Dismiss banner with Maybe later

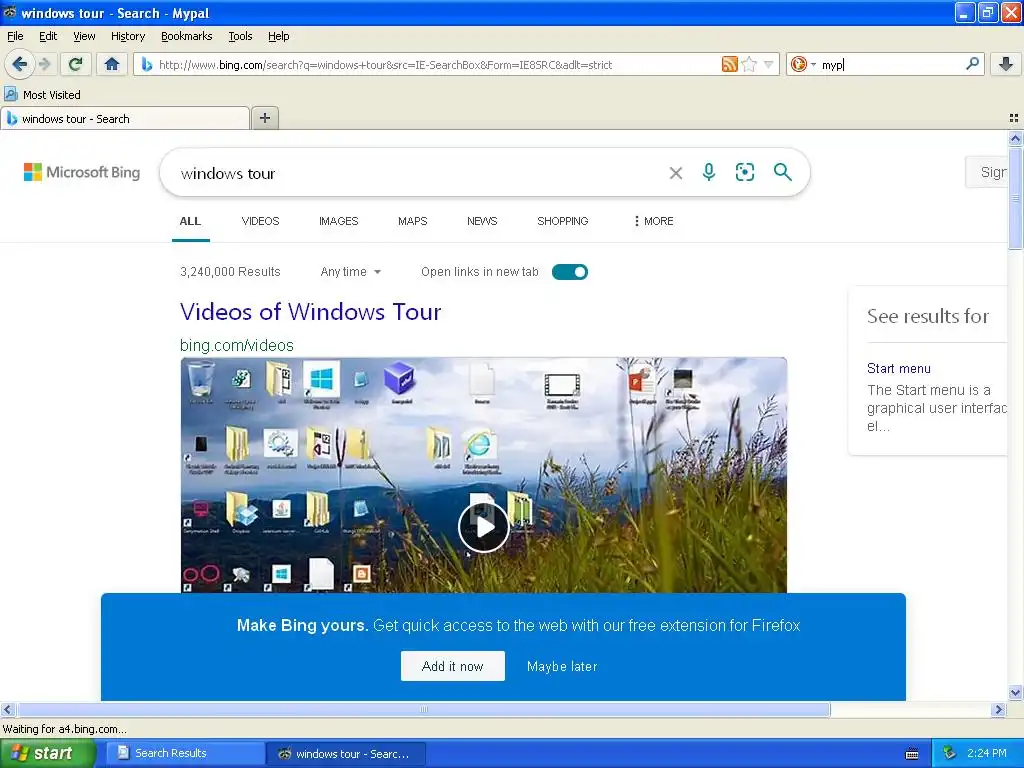(x=562, y=666)
